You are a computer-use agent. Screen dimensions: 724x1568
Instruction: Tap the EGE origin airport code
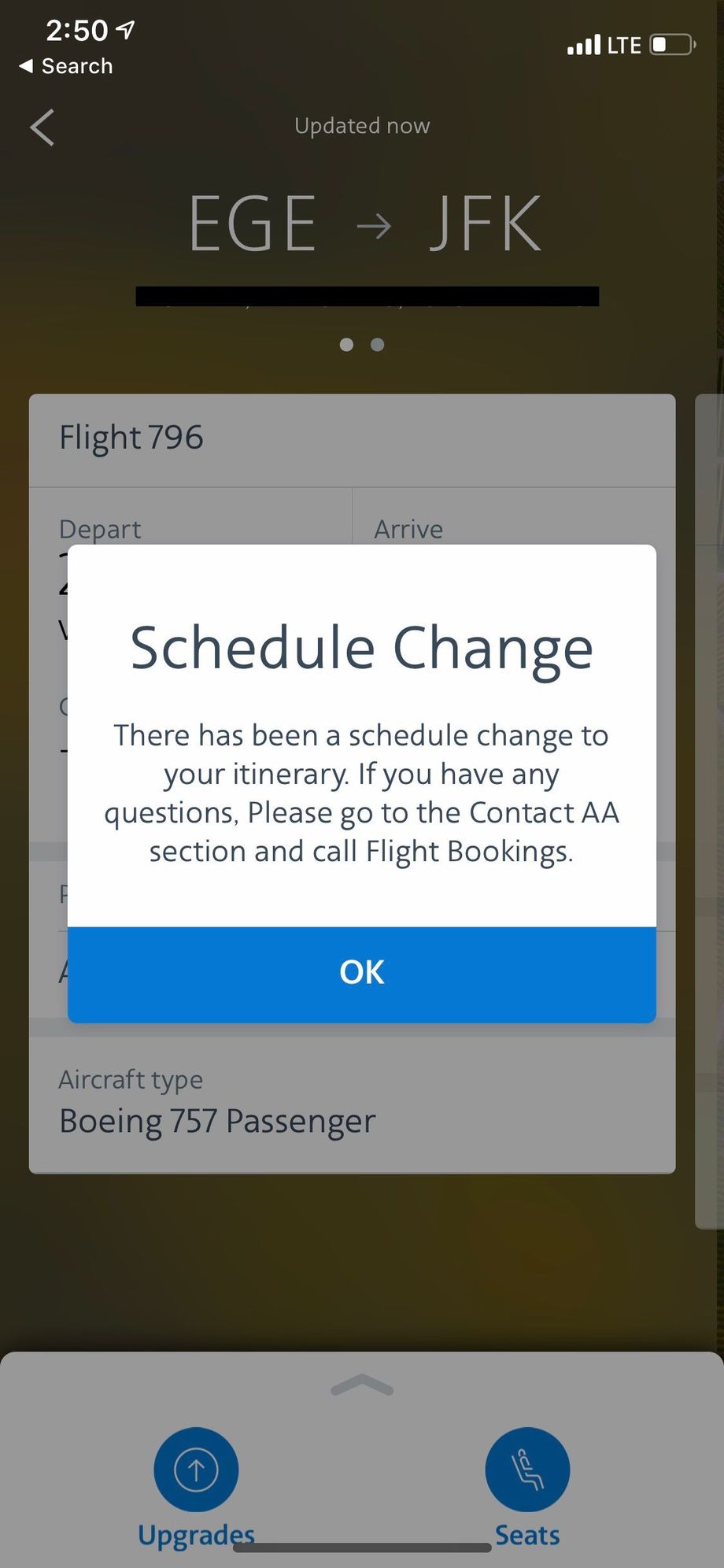[x=253, y=225]
